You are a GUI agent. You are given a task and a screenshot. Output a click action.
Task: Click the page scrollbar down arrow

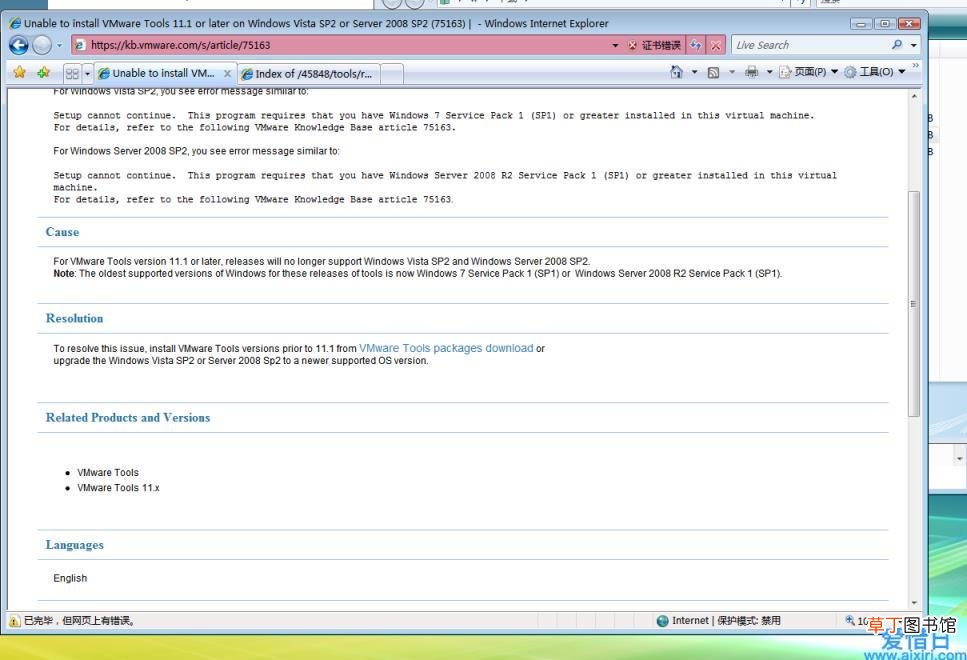(914, 603)
